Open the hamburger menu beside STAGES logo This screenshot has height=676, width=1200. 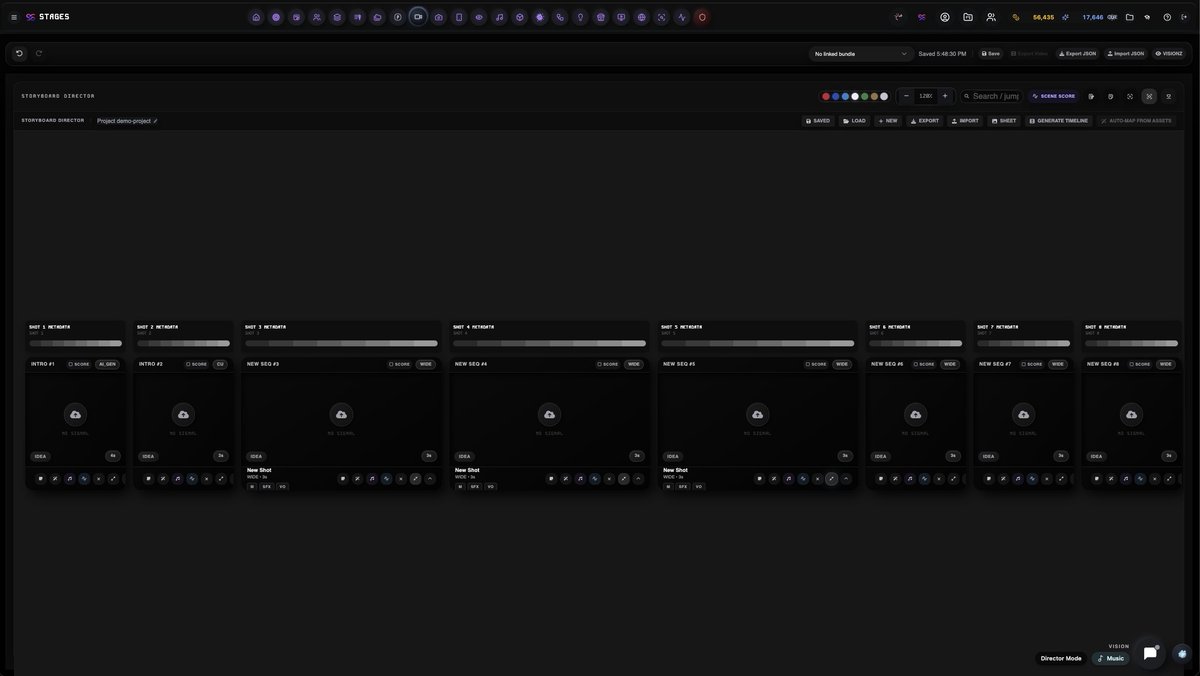14,17
